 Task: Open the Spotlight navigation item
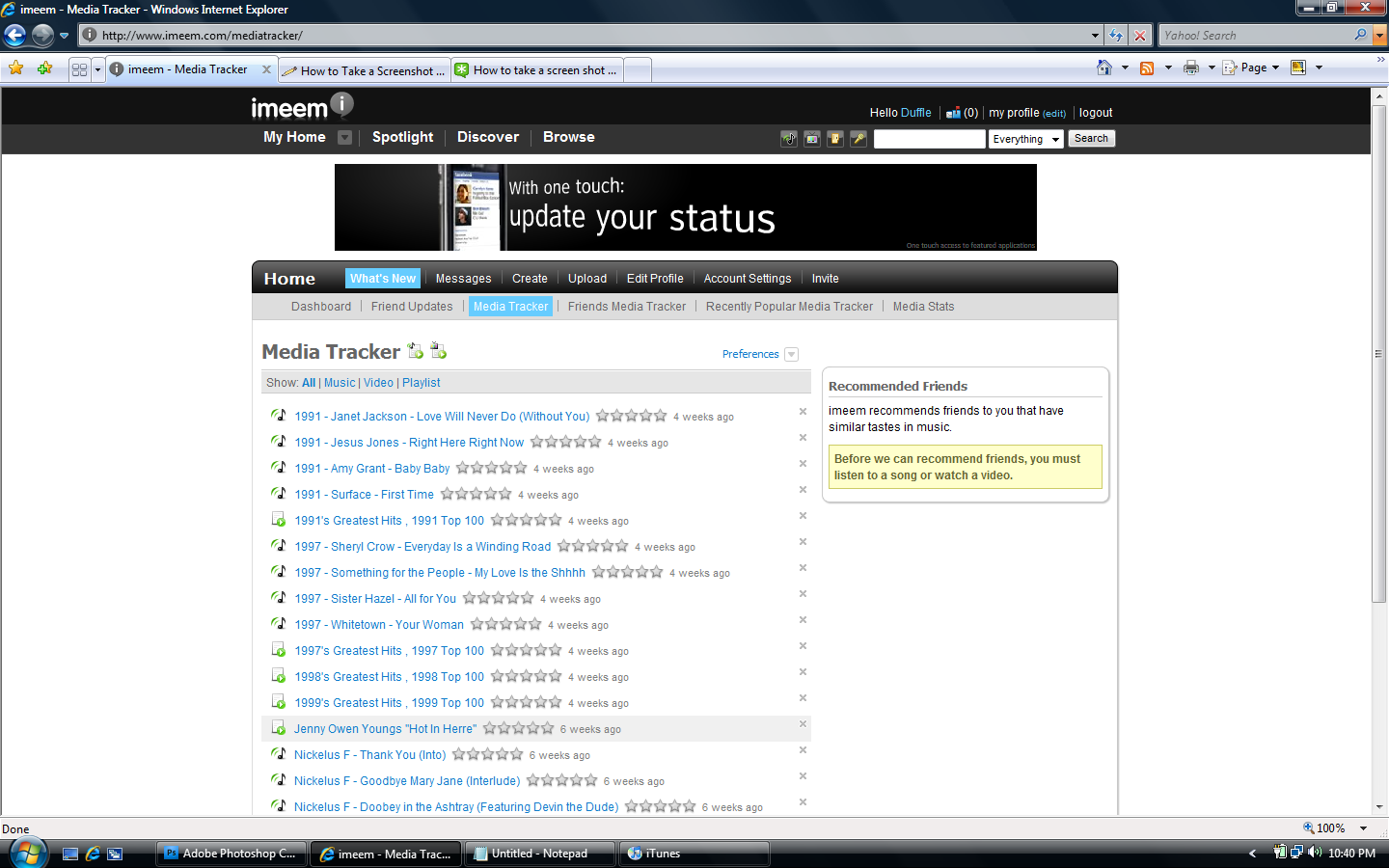tap(402, 137)
